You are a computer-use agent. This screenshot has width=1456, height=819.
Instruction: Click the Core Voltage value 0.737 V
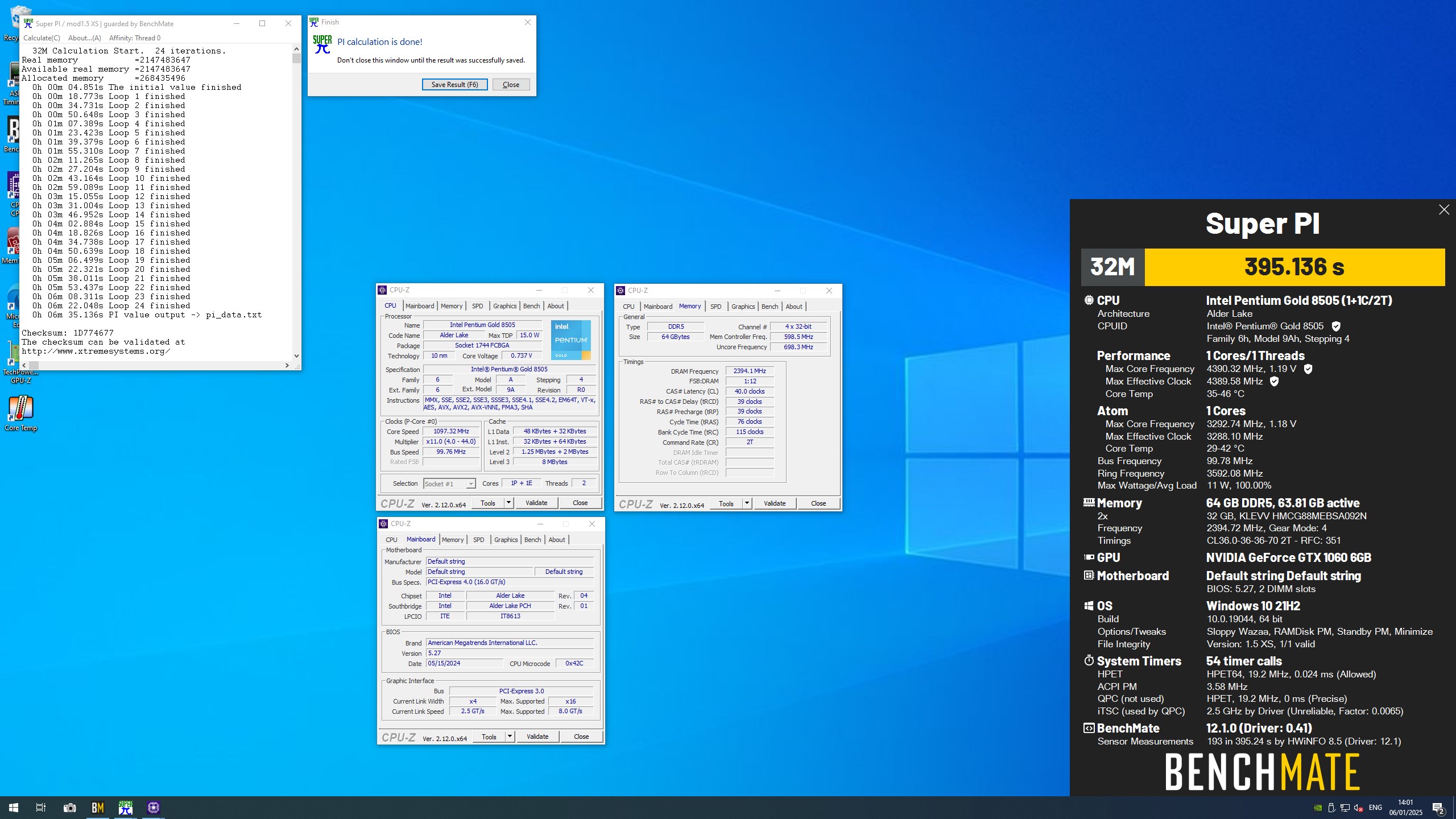pyautogui.click(x=521, y=356)
